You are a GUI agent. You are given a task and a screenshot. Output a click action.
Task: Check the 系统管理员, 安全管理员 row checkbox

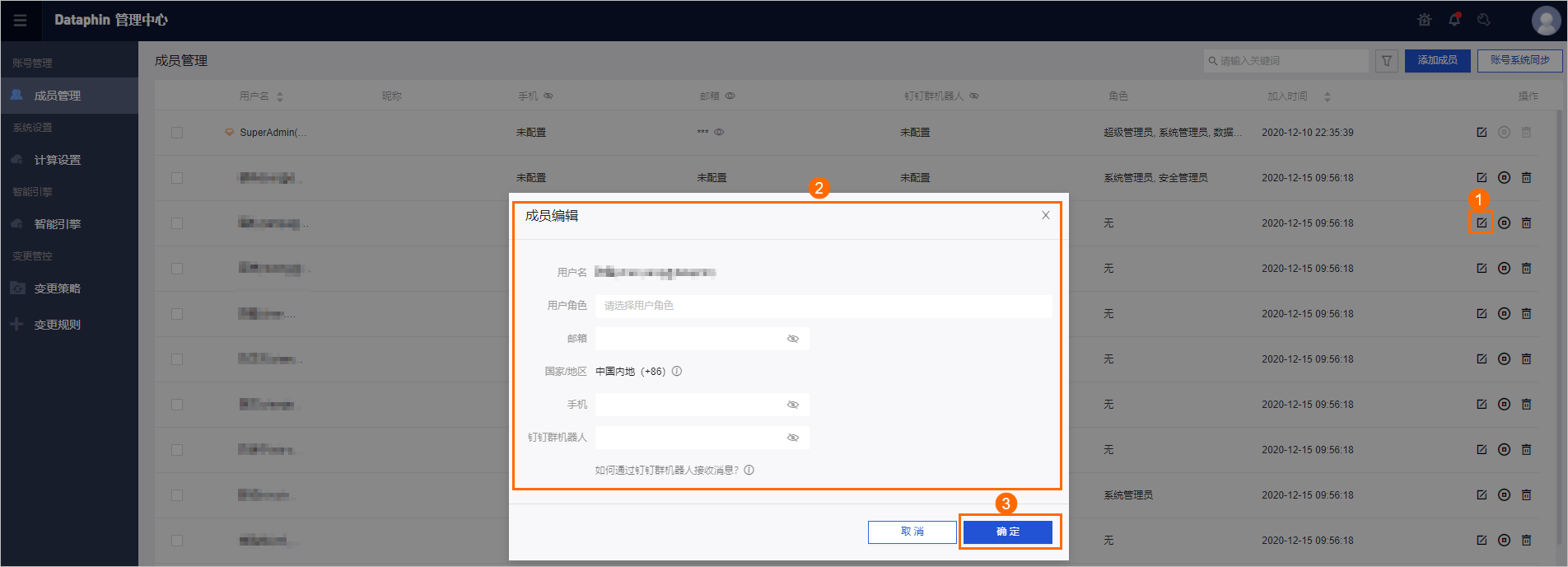coord(177,178)
